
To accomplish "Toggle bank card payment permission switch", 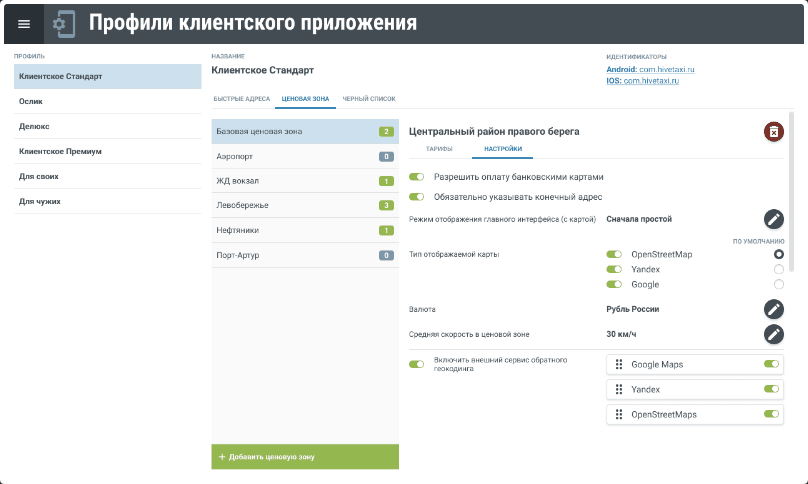I will click(x=417, y=177).
